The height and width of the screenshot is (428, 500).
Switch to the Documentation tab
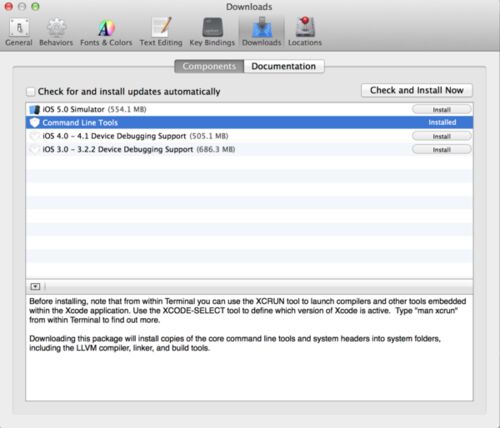click(284, 66)
